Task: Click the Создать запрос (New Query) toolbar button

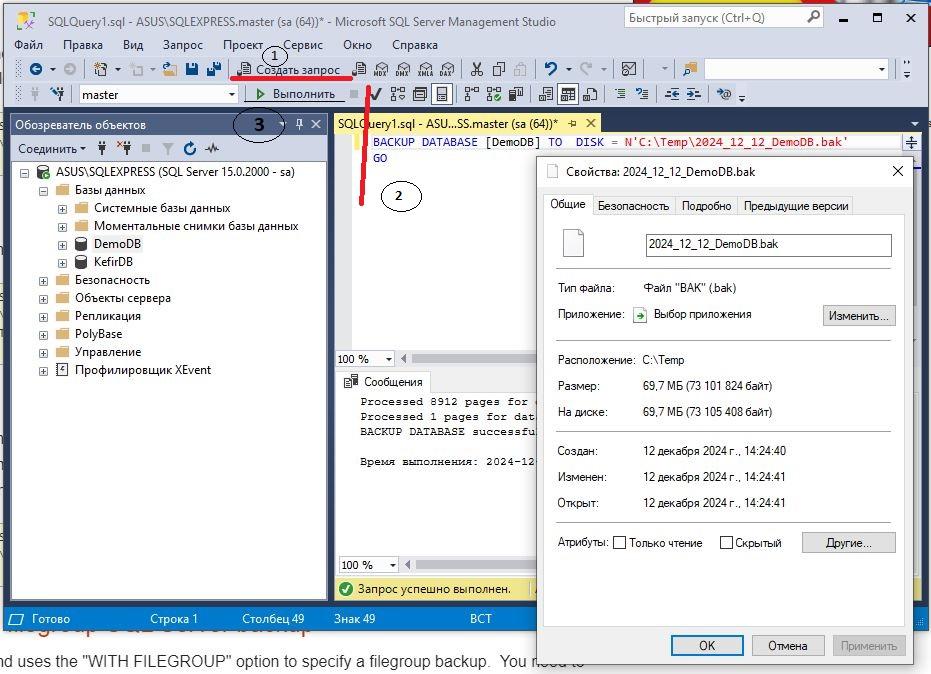Action: (289, 69)
